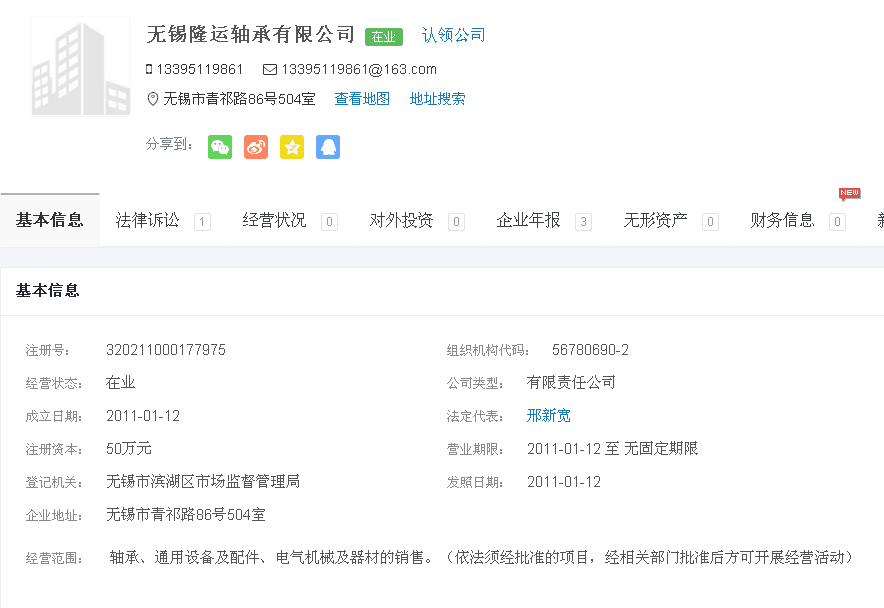Switch to the 法律诉讼 tab
This screenshot has height=608, width=884.
click(148, 221)
